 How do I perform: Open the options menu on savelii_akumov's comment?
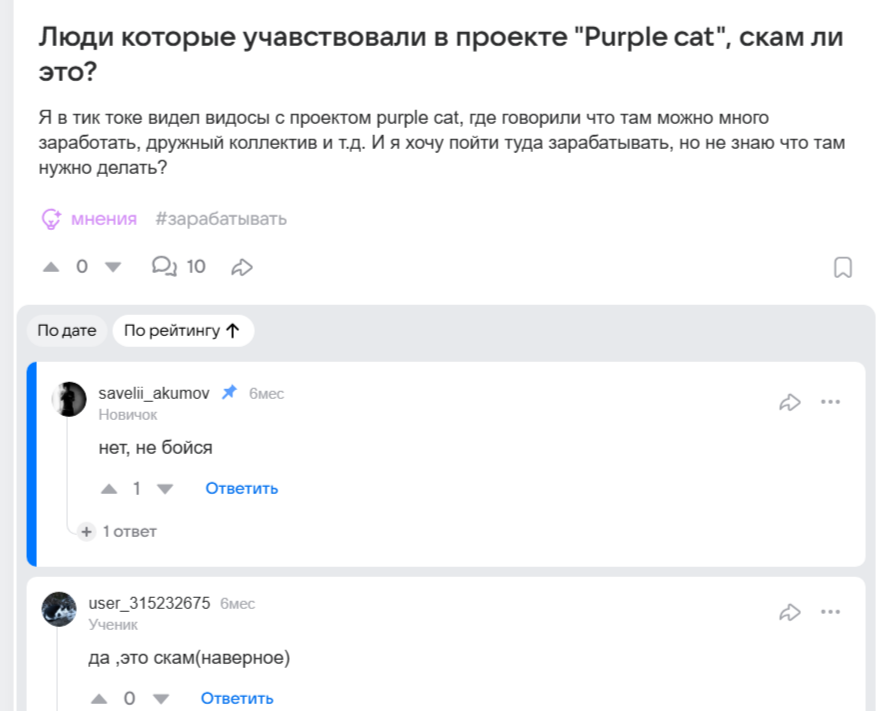(831, 401)
